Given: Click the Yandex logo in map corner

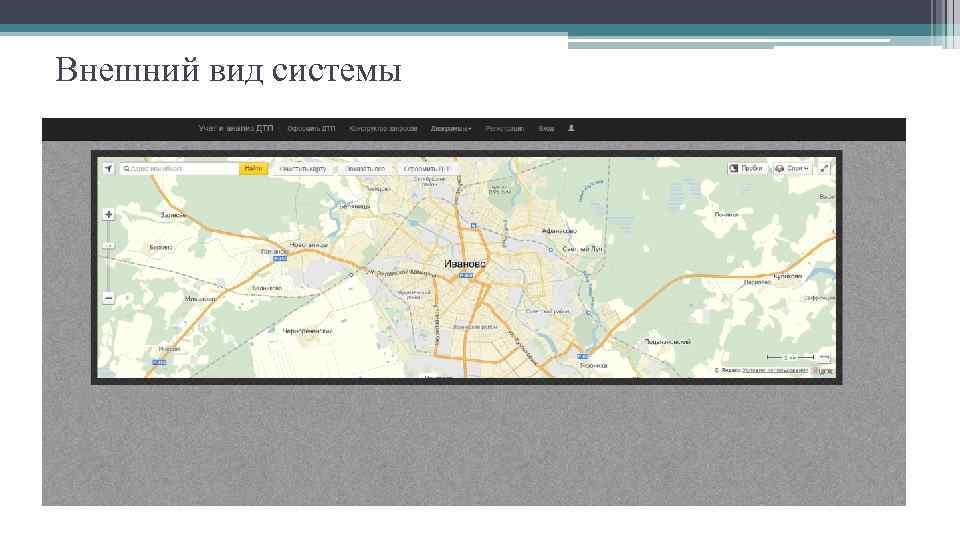Looking at the screenshot, I should point(823,371).
